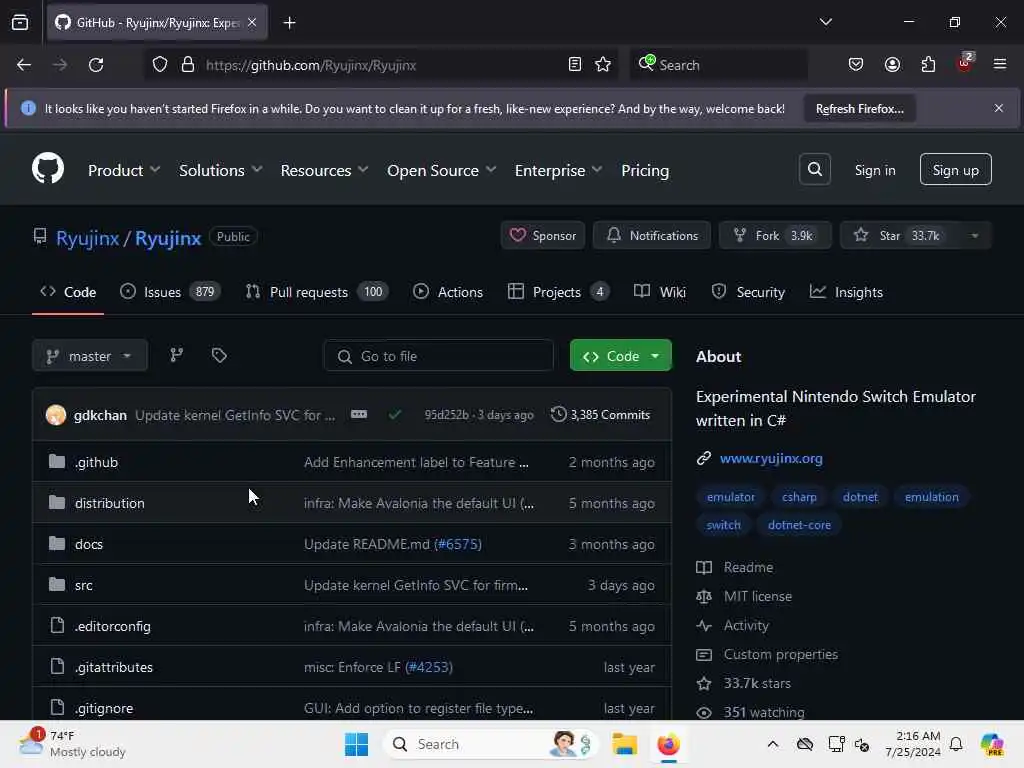Open the list all tabs chevron
1024x768 pixels.
click(x=825, y=22)
